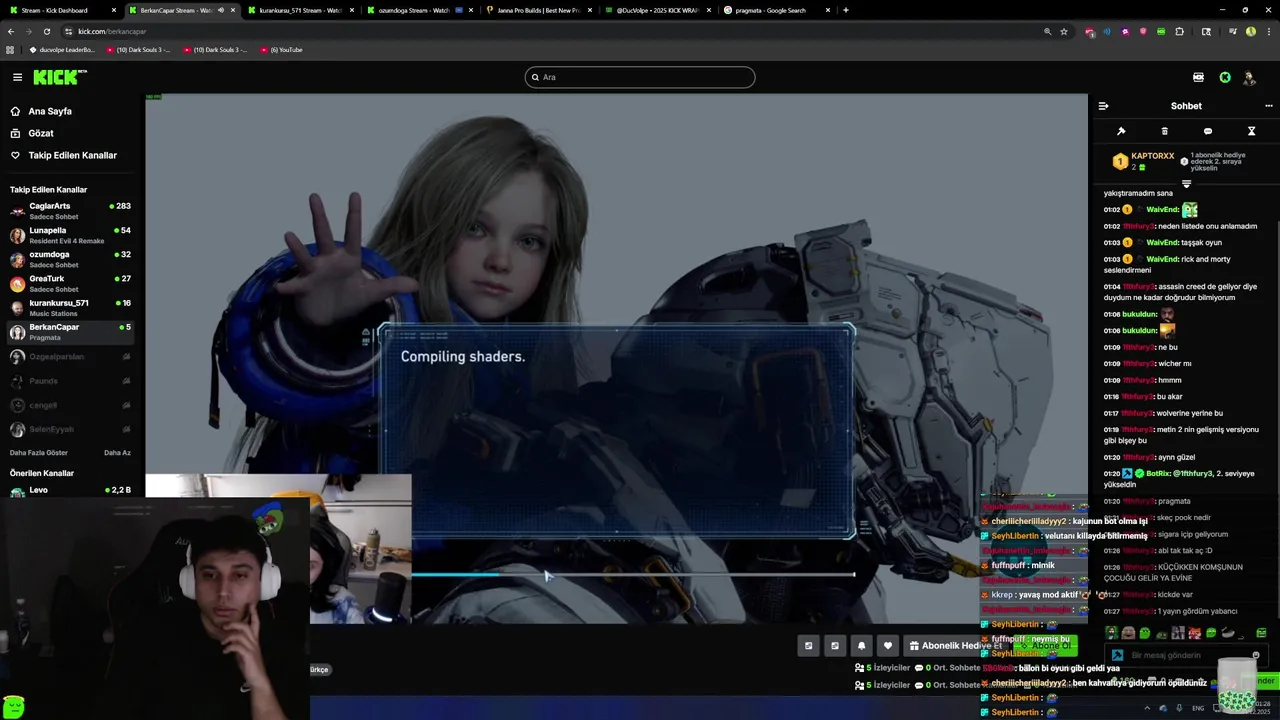Image resolution: width=1280 pixels, height=720 pixels.
Task: Open the offline Ozgealparslan channel
Action: 71,357
